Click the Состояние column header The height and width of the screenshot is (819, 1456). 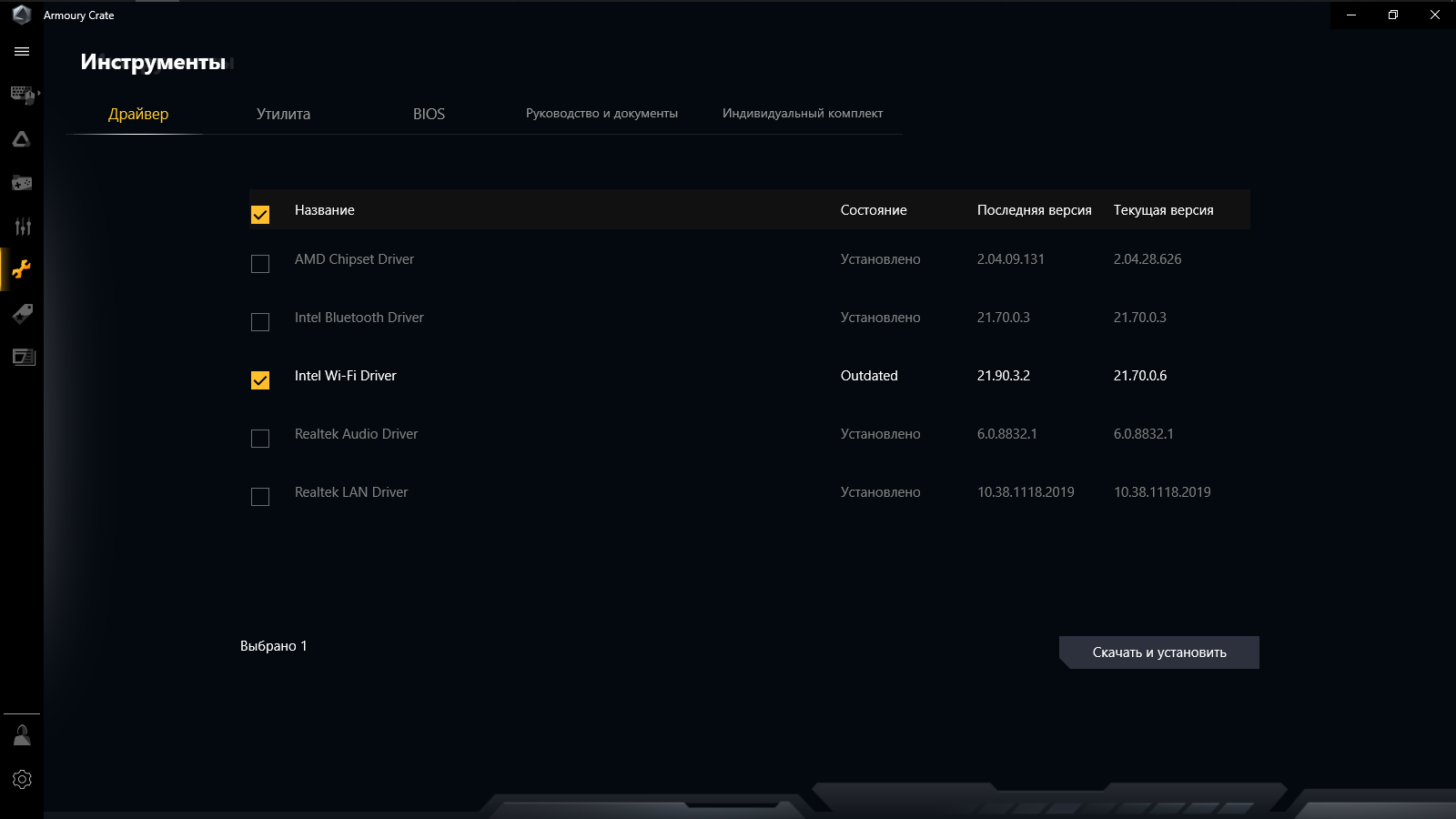point(874,210)
